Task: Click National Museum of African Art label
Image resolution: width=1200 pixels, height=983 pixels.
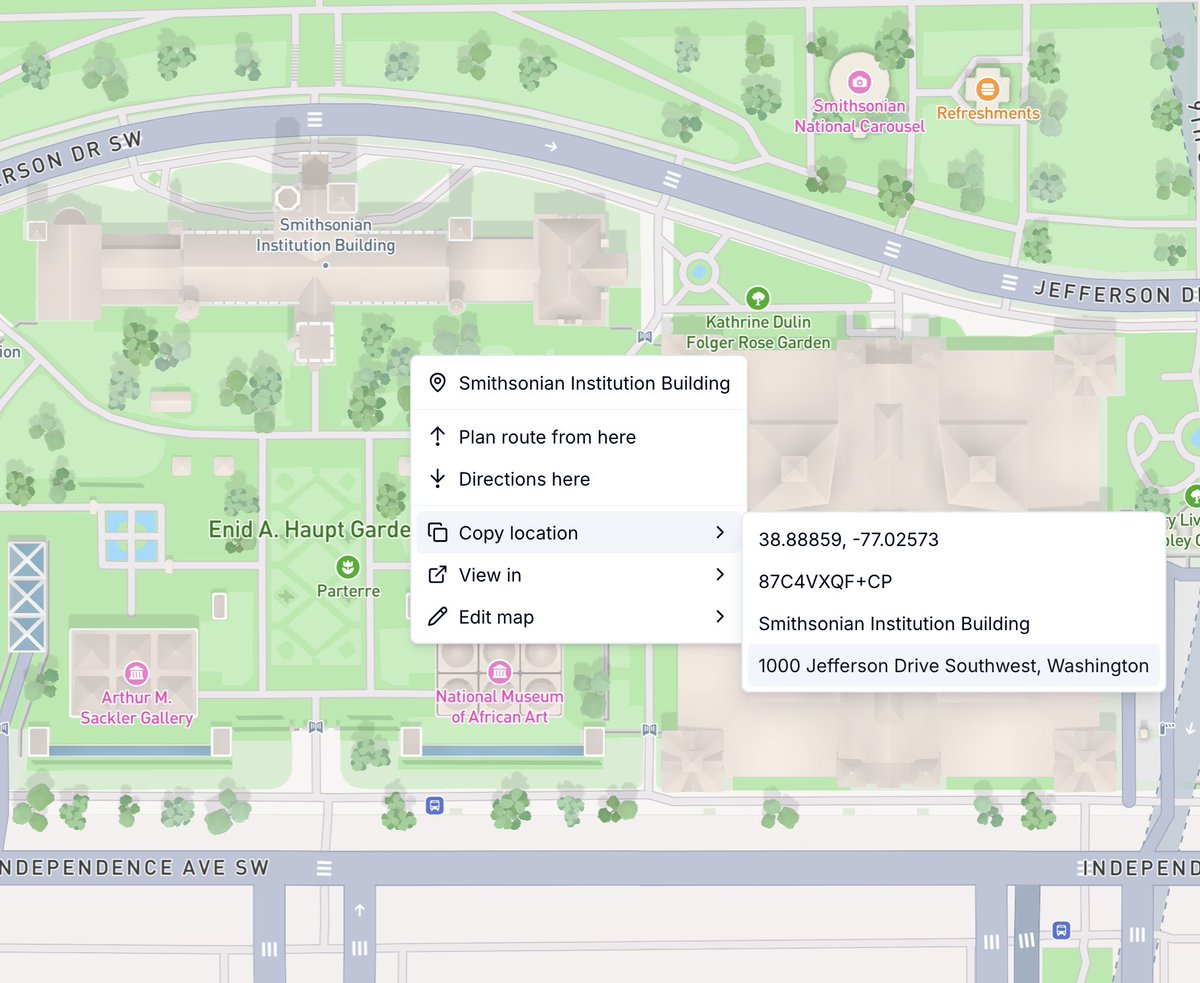Action: point(499,707)
